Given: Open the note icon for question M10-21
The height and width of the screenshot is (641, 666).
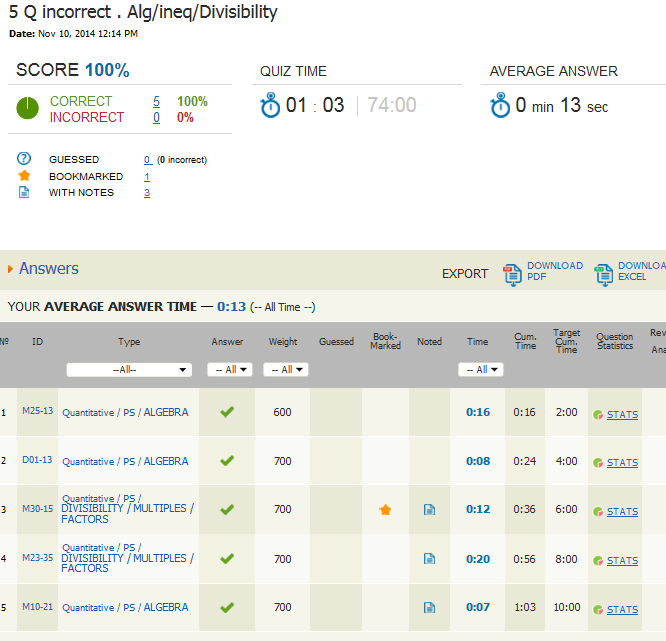Looking at the screenshot, I should click(x=429, y=608).
